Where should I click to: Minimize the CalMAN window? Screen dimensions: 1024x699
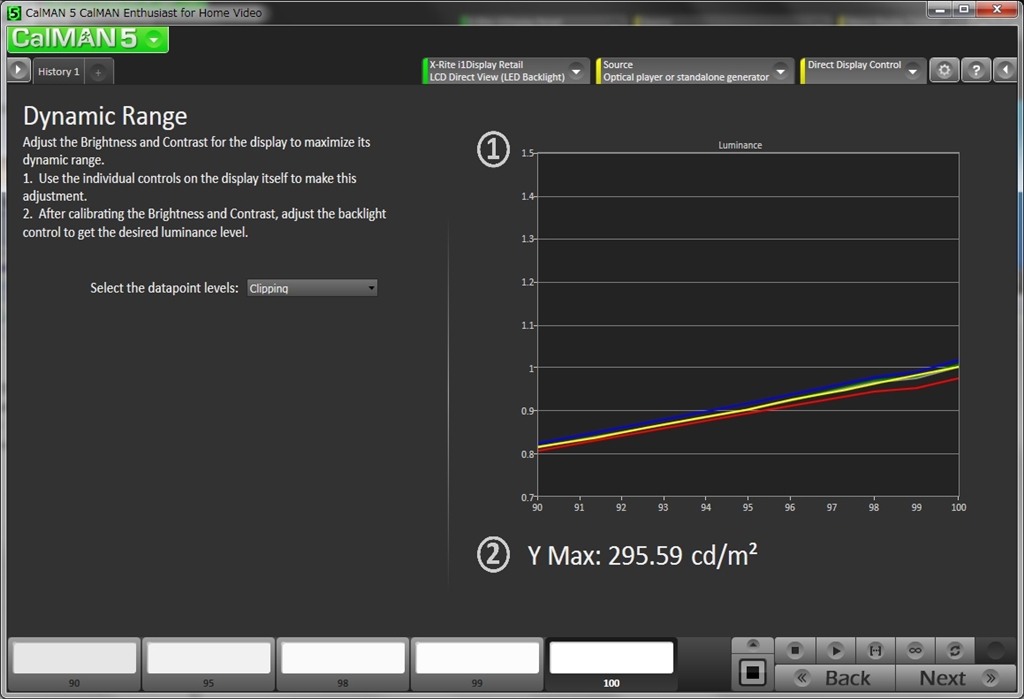(940, 9)
